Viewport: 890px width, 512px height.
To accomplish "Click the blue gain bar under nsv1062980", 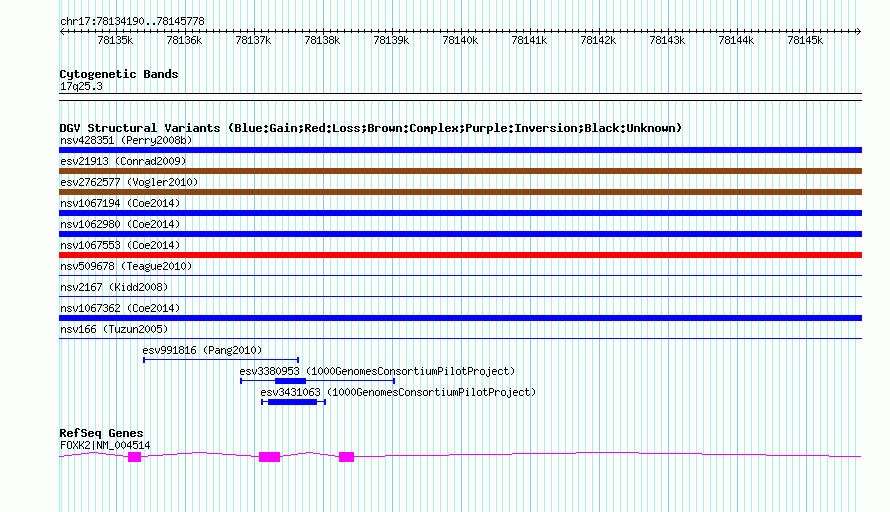I will [x=460, y=234].
